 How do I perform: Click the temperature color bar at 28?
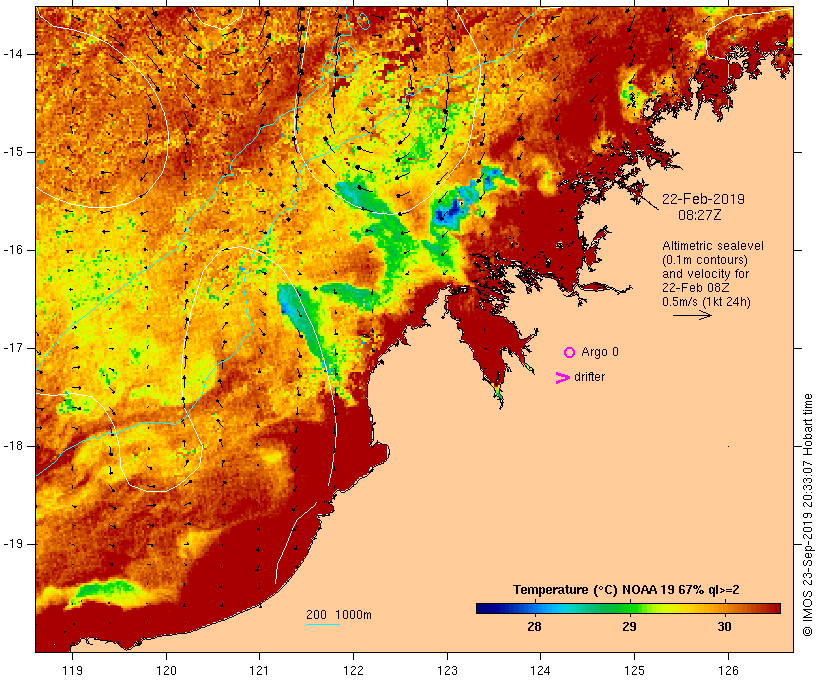click(534, 608)
